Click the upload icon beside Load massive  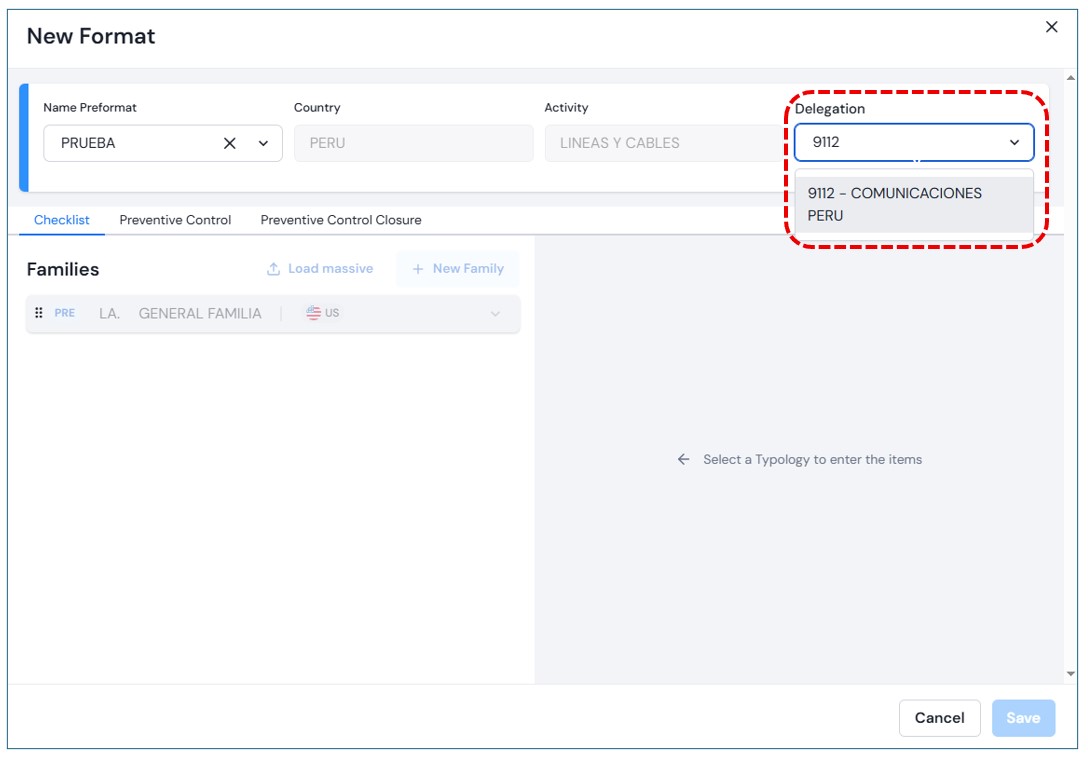click(273, 269)
